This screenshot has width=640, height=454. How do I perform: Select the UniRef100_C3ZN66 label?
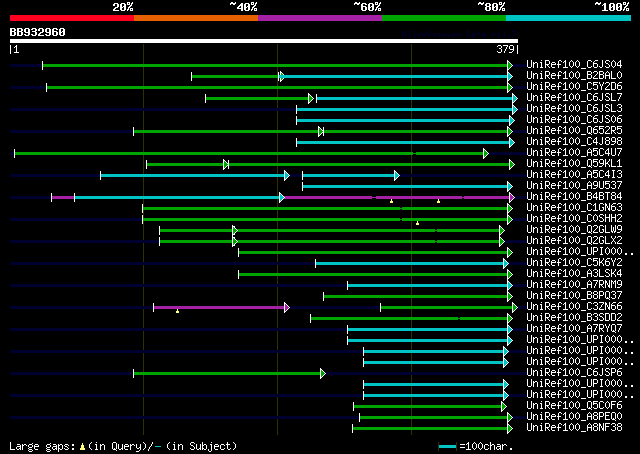click(574, 307)
